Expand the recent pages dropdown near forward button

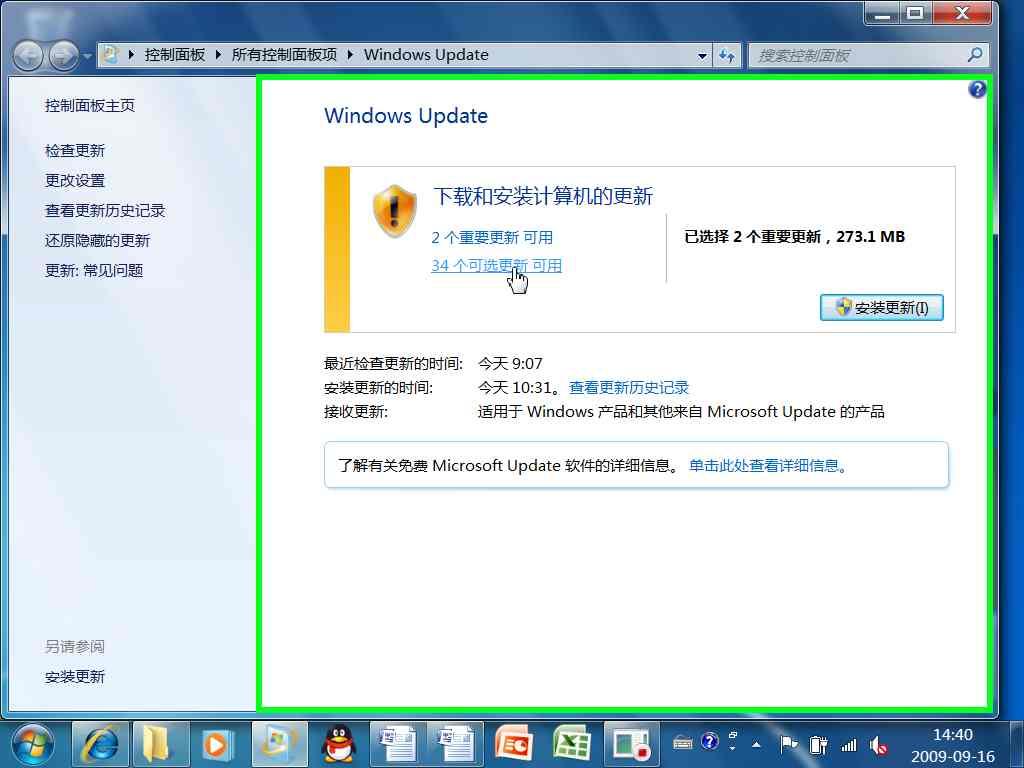point(88,56)
